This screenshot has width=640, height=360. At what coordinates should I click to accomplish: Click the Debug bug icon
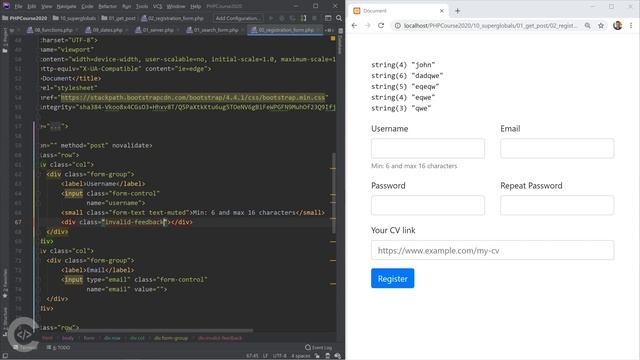[282, 18]
